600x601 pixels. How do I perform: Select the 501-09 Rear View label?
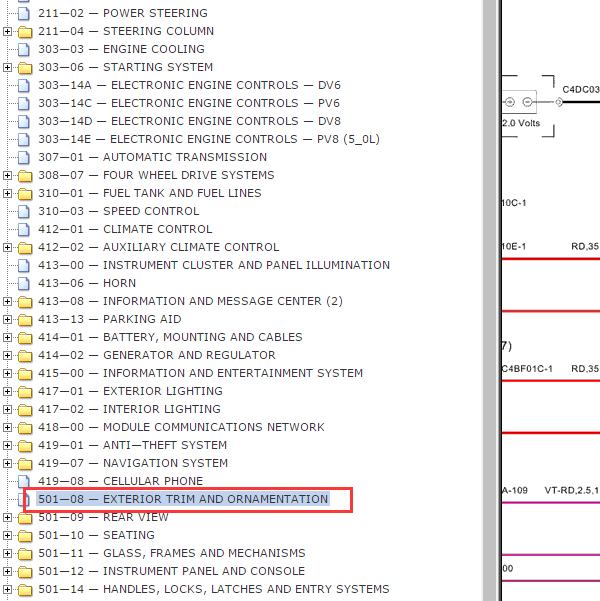(103, 518)
